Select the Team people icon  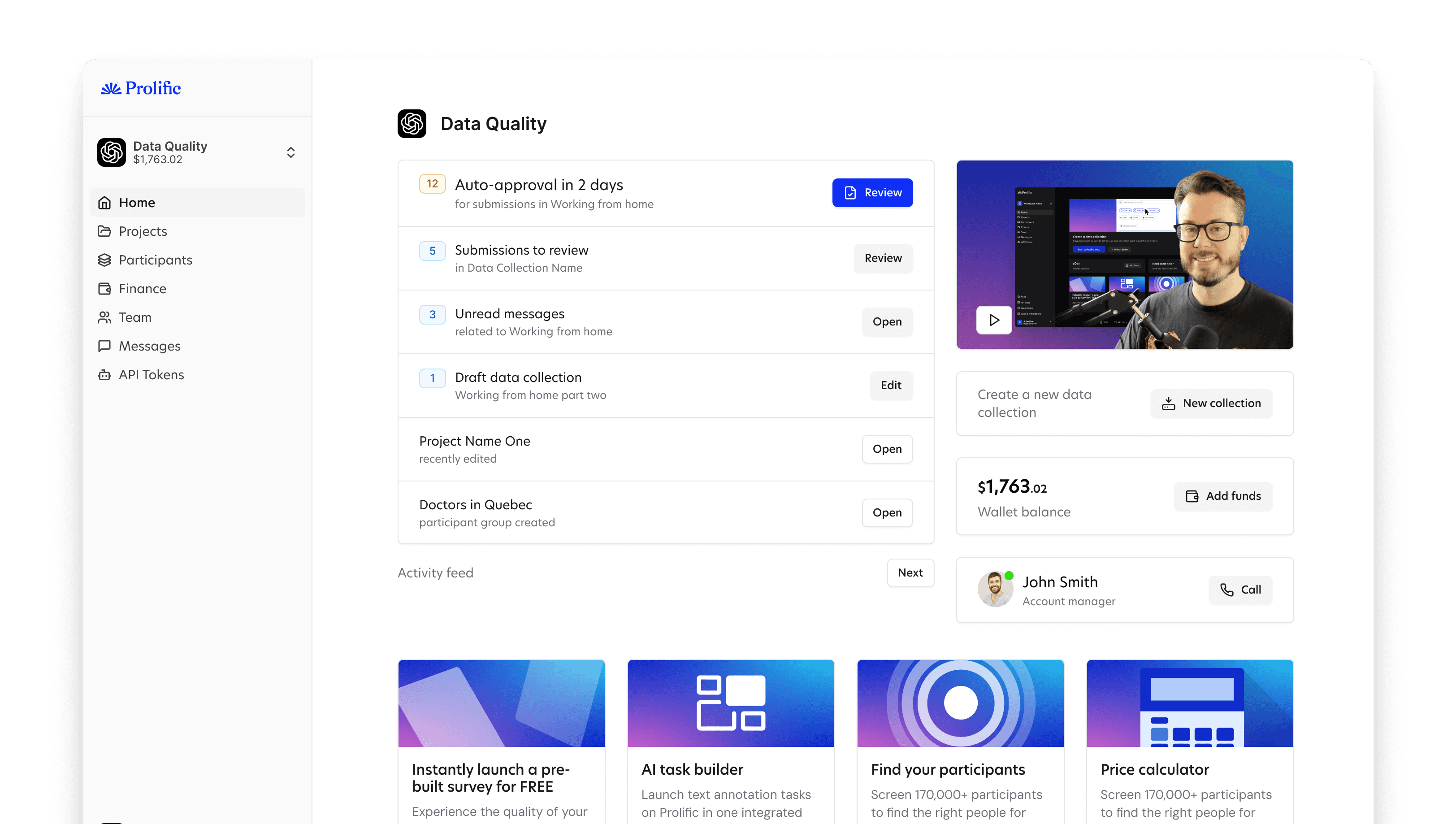point(105,317)
